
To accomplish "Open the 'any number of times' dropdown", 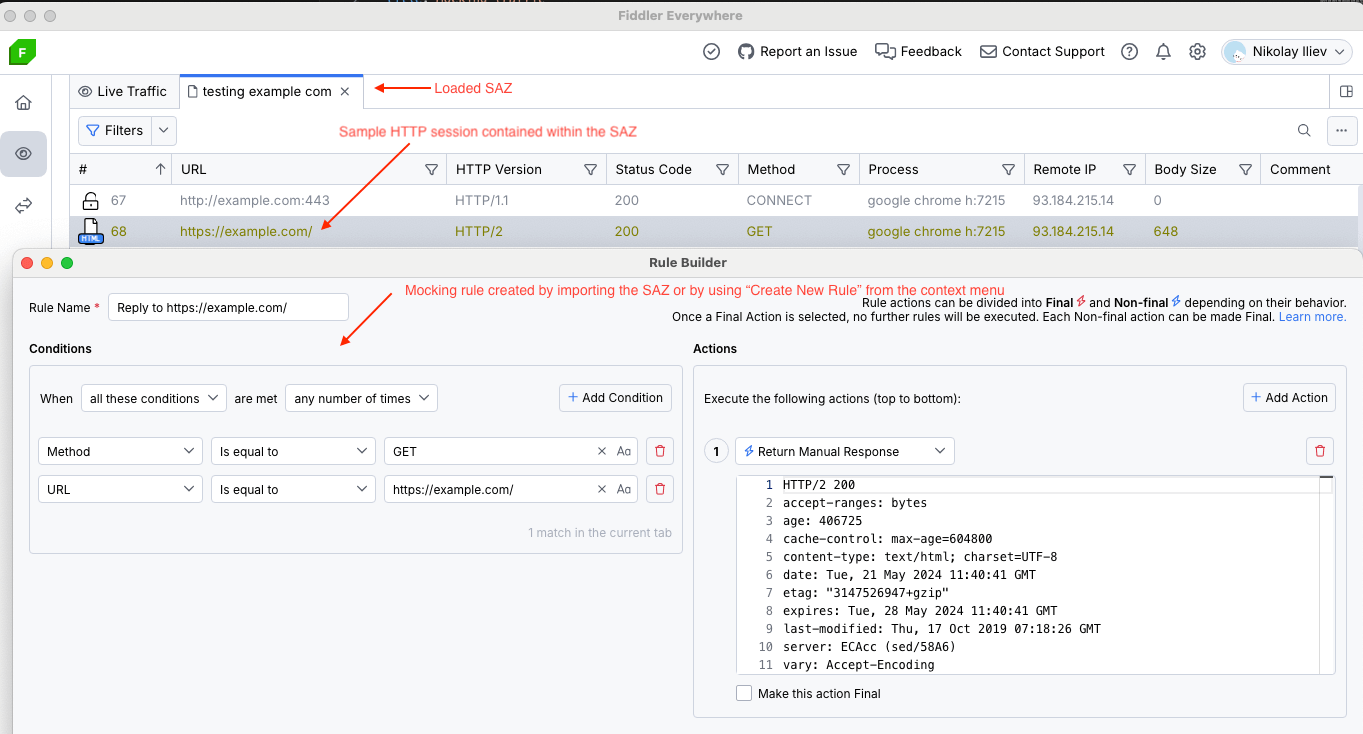I will coord(361,397).
